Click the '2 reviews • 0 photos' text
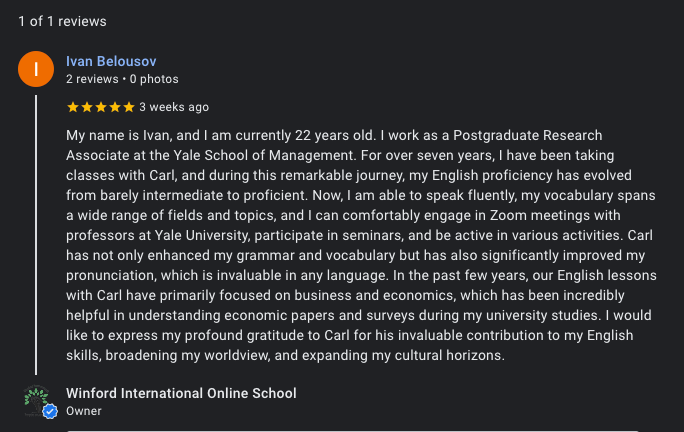 click(x=122, y=79)
